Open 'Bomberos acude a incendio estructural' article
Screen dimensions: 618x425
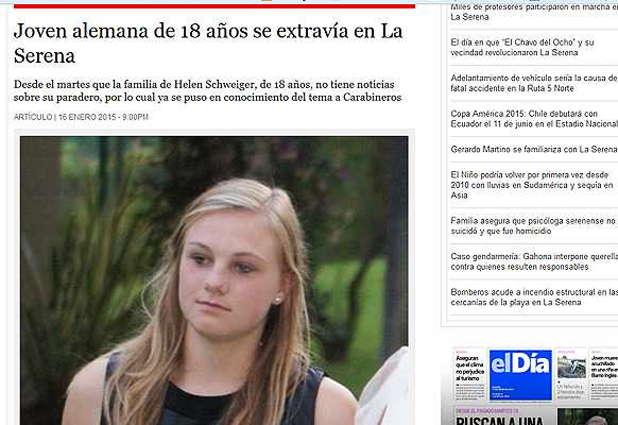pos(534,297)
